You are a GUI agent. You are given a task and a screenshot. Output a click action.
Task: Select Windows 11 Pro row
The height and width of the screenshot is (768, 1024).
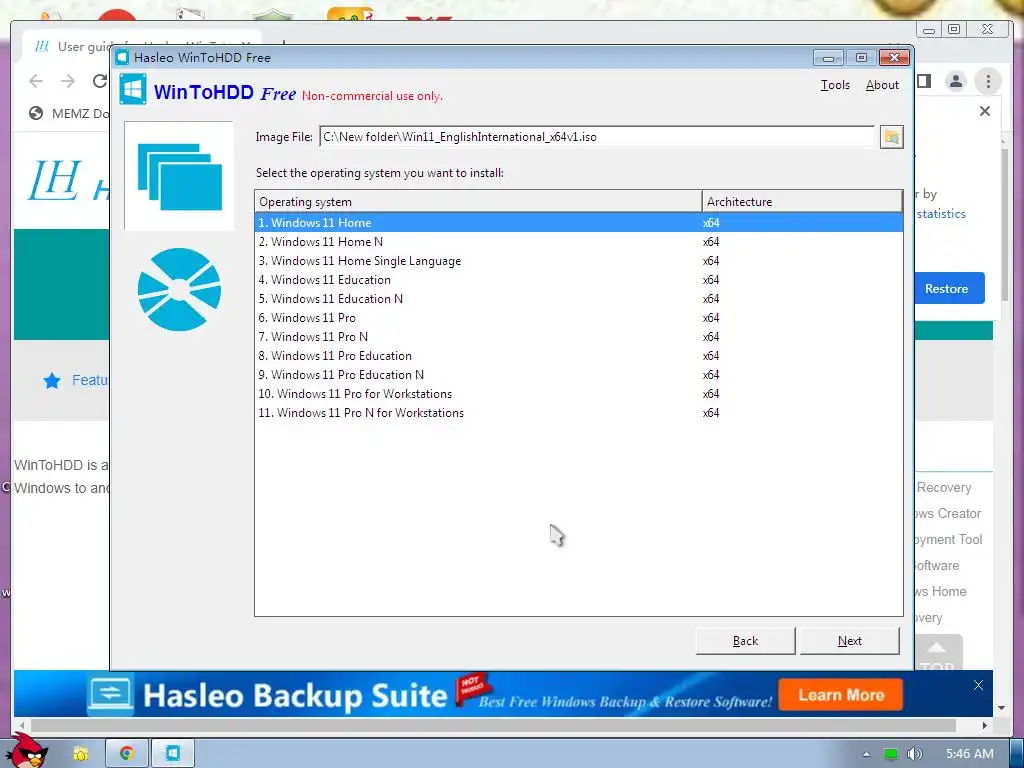point(579,317)
